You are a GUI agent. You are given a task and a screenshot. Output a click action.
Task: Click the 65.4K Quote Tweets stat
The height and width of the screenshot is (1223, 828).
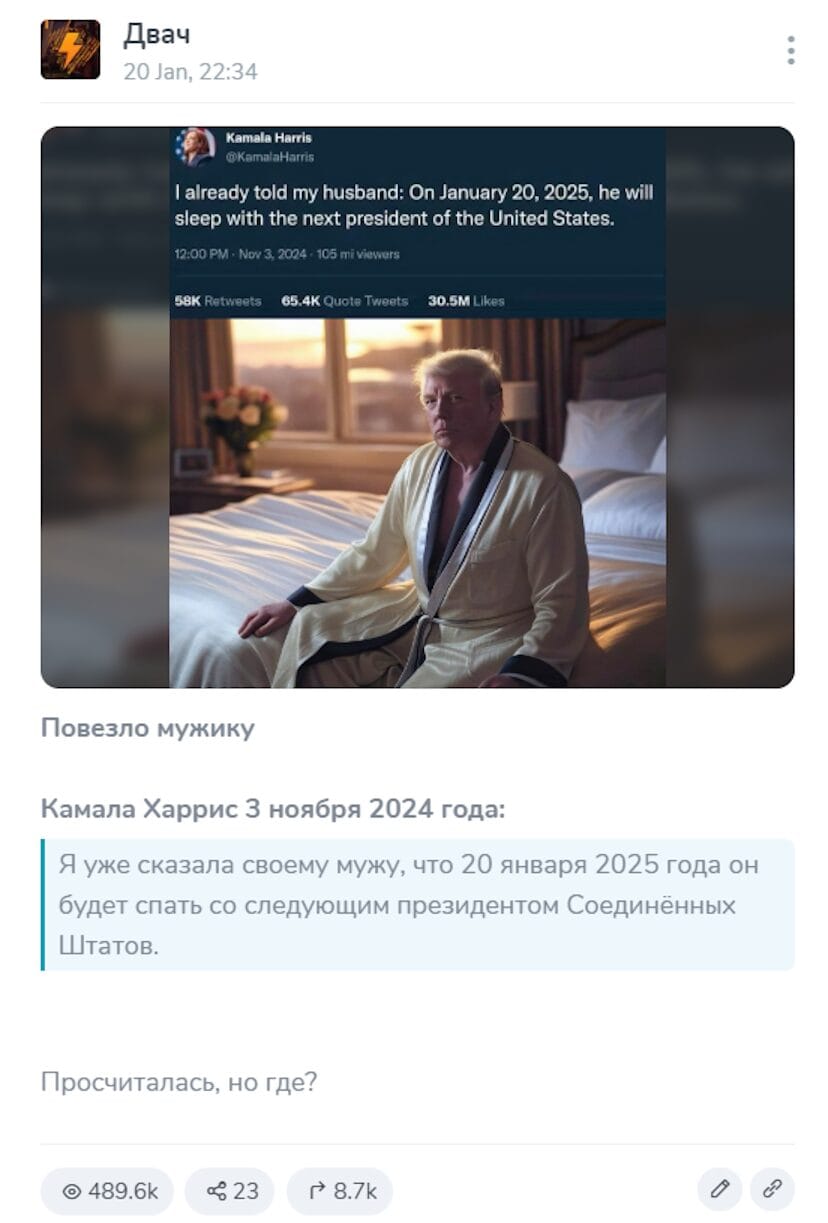click(x=345, y=301)
